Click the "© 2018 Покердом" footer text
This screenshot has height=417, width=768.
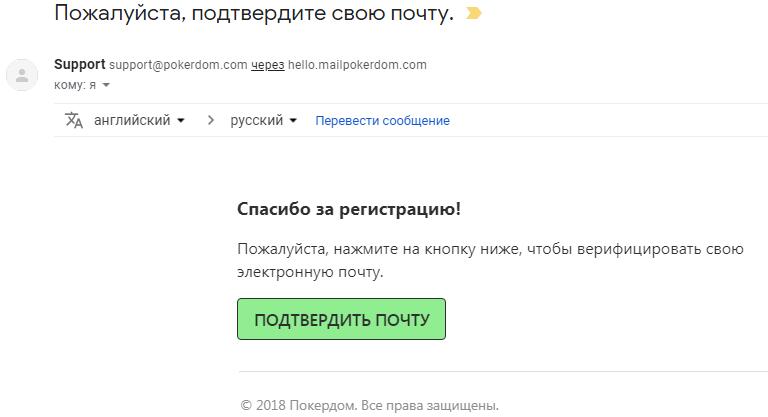(x=369, y=405)
